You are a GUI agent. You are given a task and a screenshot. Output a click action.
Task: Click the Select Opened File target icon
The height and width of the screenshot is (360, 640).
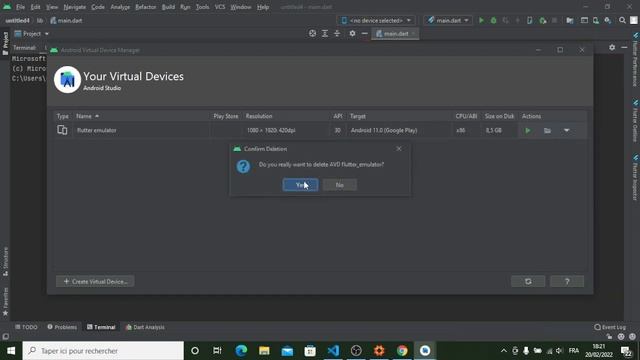(312, 33)
